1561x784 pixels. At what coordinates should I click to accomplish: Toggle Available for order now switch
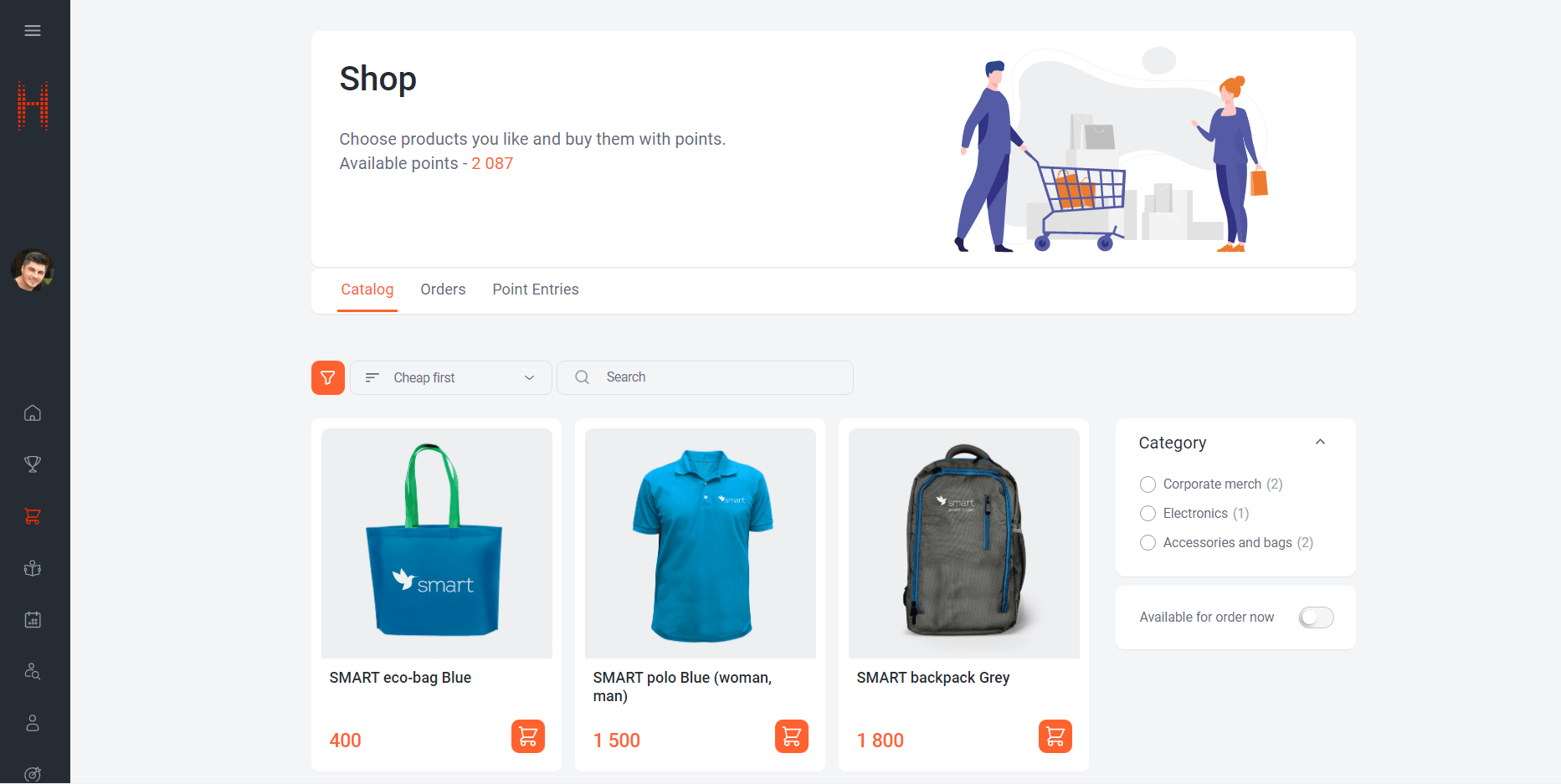click(x=1316, y=617)
